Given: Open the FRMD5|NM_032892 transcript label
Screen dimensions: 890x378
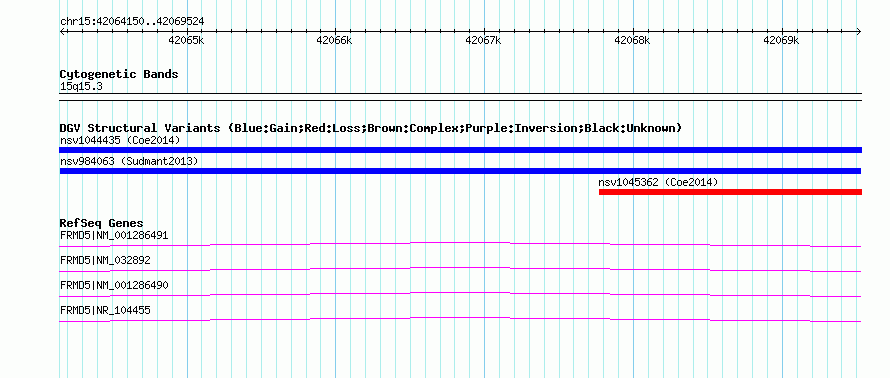Looking at the screenshot, I should point(105,260).
